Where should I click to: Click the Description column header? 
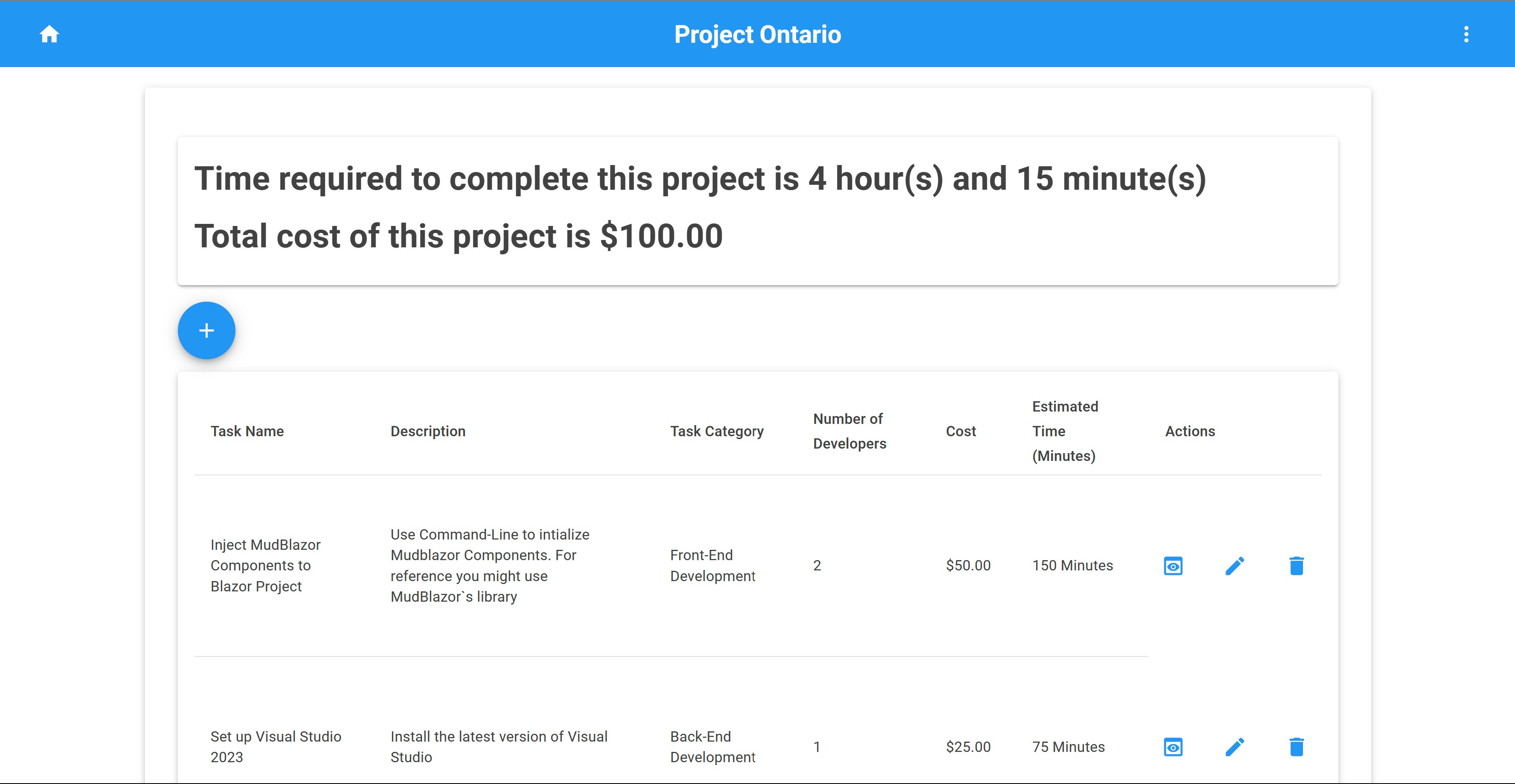click(x=428, y=431)
